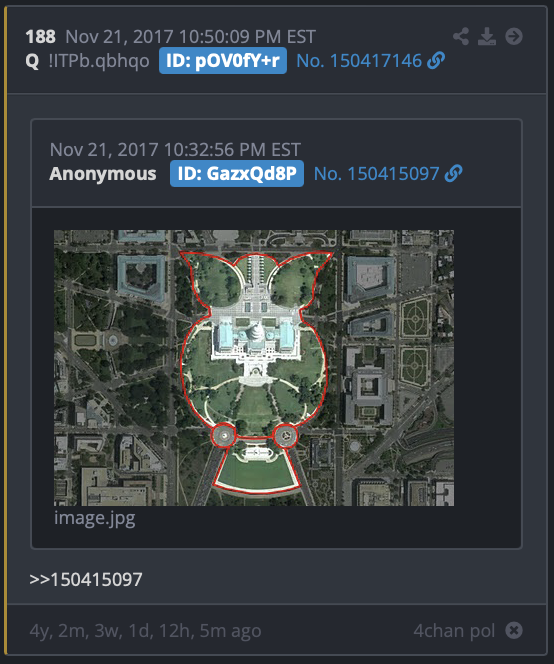The height and width of the screenshot is (664, 554).
Task: Select the ID: GazxQd8P badge
Action: pyautogui.click(x=237, y=174)
